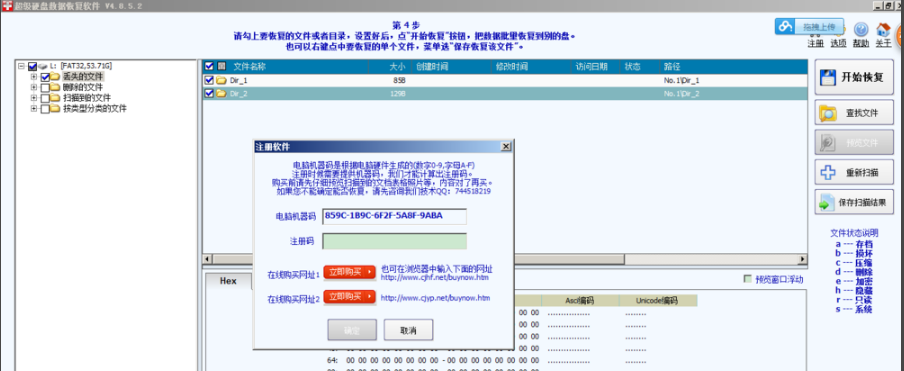904x371 pixels.
Task: Select the Dir_1 file row name
Action: 239,81
